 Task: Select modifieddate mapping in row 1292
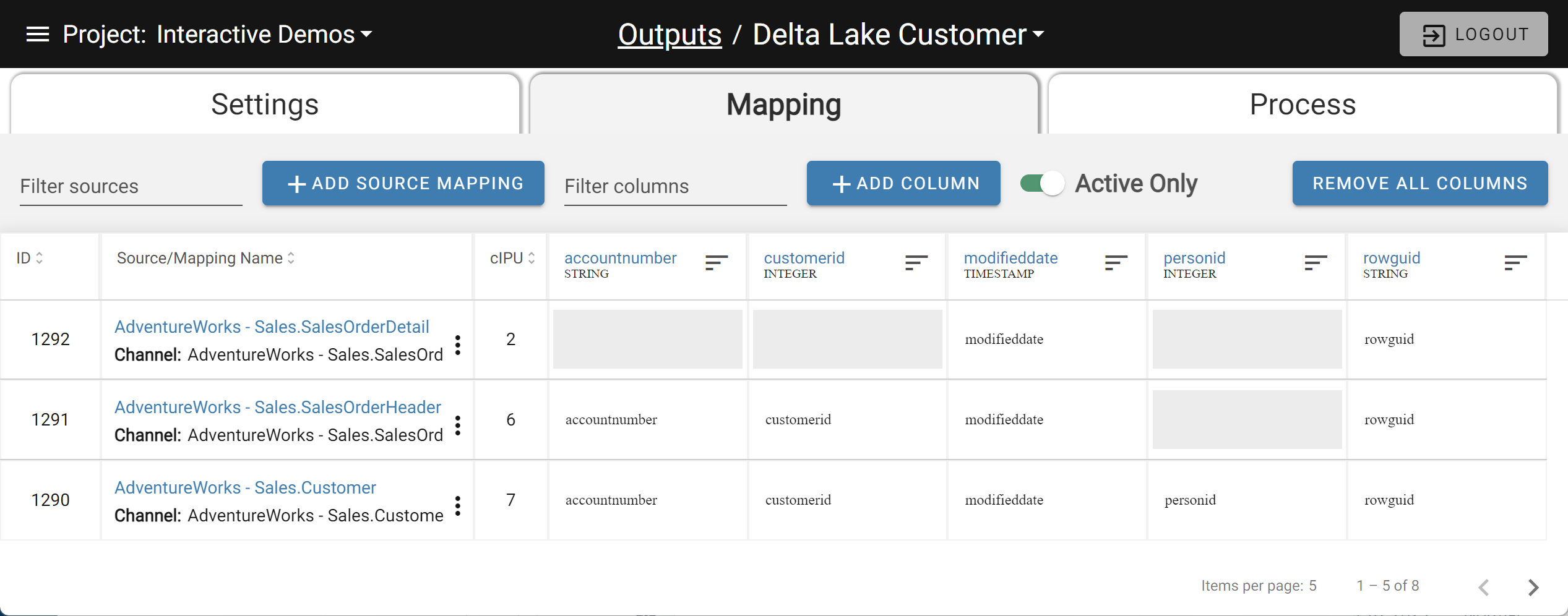pos(1004,339)
